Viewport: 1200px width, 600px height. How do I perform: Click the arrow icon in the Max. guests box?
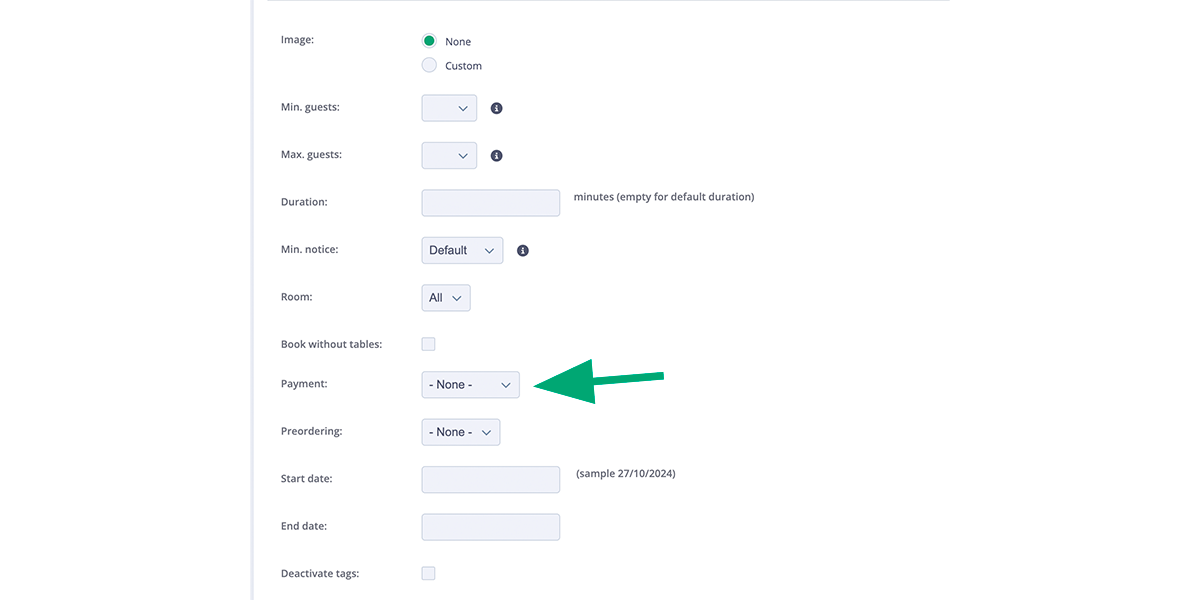461,155
